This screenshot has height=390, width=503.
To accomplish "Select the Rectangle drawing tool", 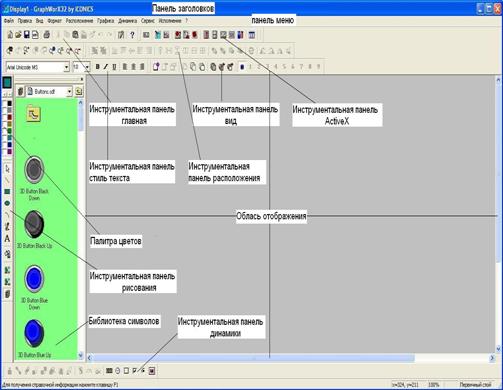I will click(x=7, y=192).
